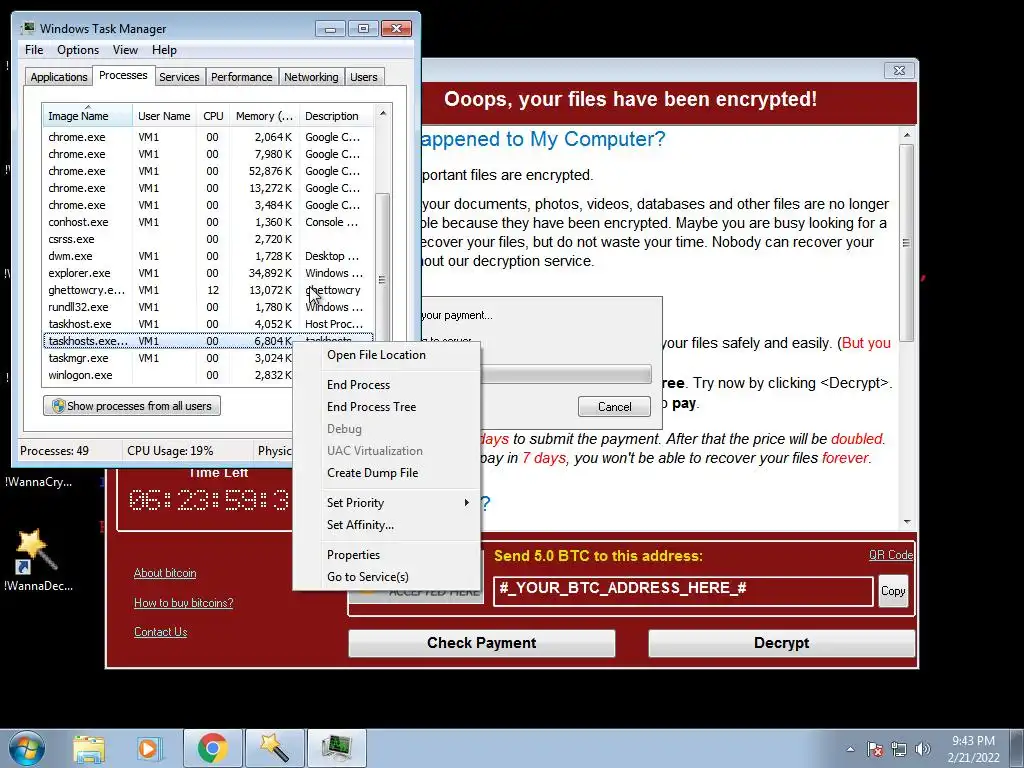Viewport: 1024px width, 768px height.
Task: Open the How to buy bitcoins link
Action: 184,603
